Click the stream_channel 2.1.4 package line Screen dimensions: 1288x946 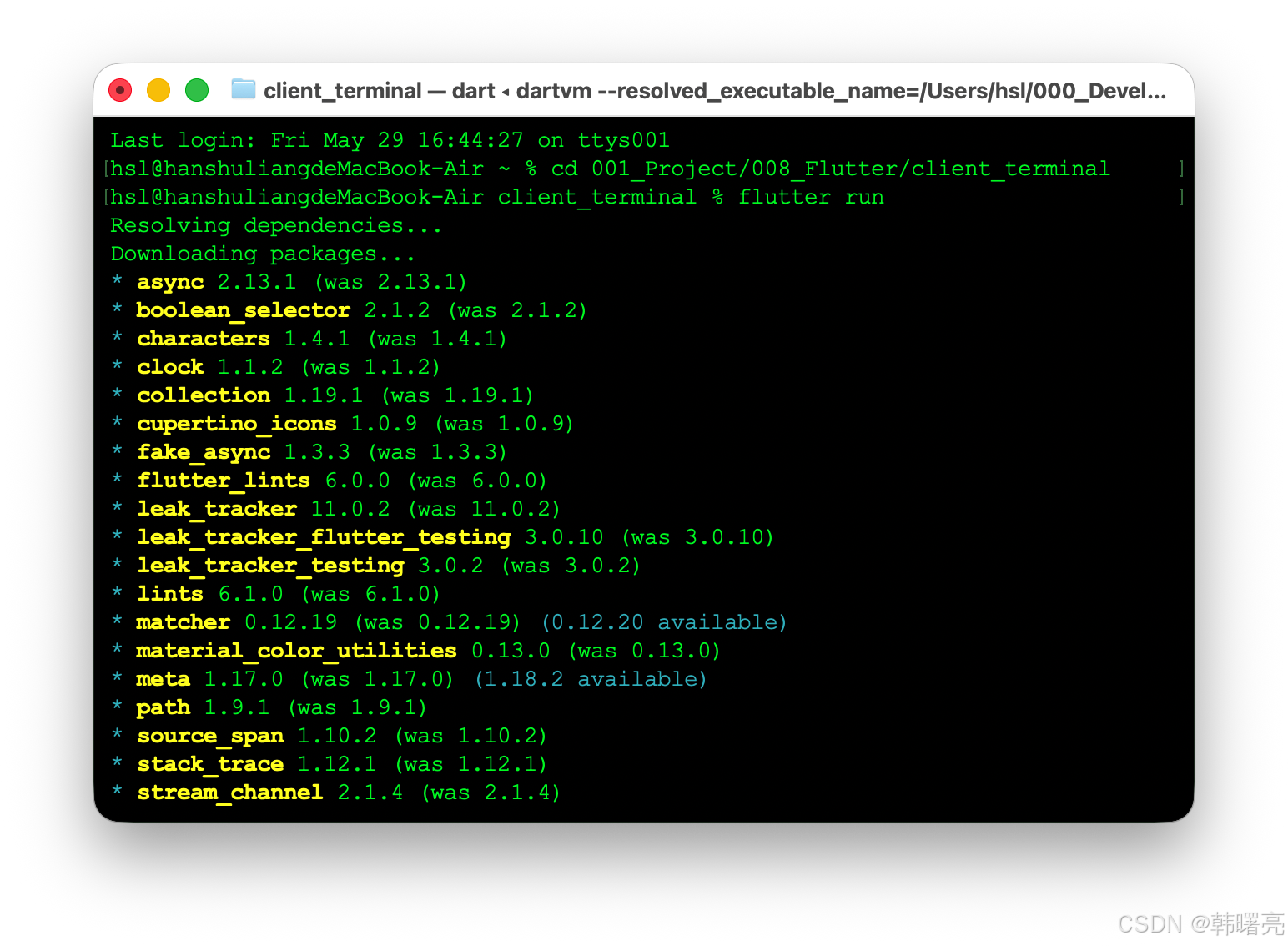(336, 793)
